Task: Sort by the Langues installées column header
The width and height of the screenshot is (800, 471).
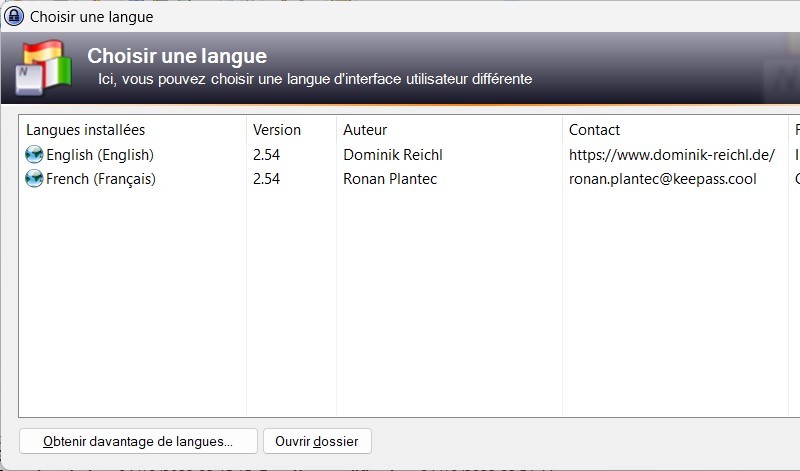Action: pyautogui.click(x=85, y=130)
